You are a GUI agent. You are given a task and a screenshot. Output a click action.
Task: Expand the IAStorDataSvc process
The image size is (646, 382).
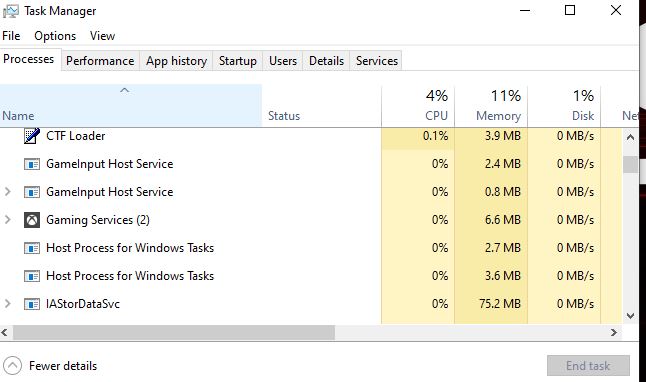click(x=7, y=304)
